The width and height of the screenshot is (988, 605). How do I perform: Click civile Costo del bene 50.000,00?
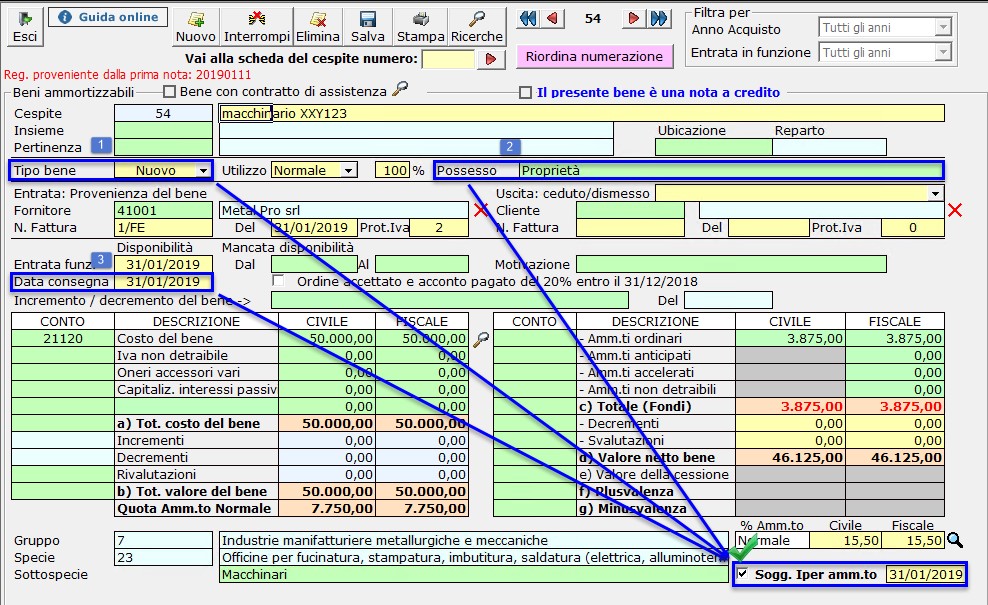[327, 338]
